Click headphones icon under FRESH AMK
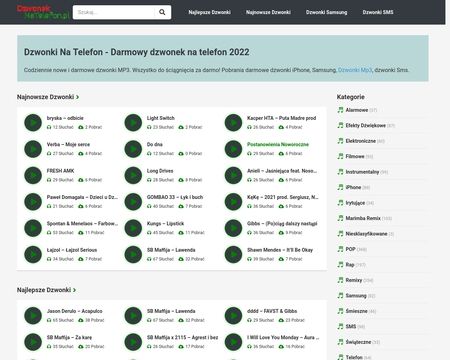The width and height of the screenshot is (450, 360). (x=49, y=180)
